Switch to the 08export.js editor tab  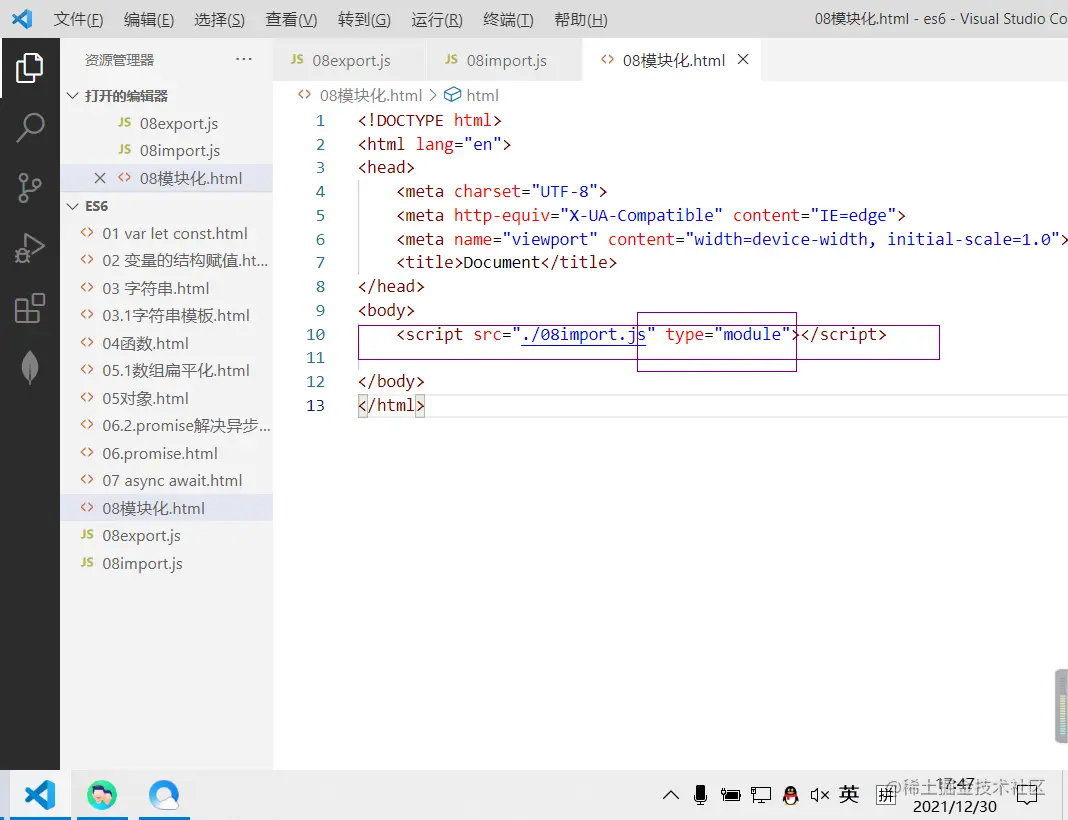pos(349,60)
